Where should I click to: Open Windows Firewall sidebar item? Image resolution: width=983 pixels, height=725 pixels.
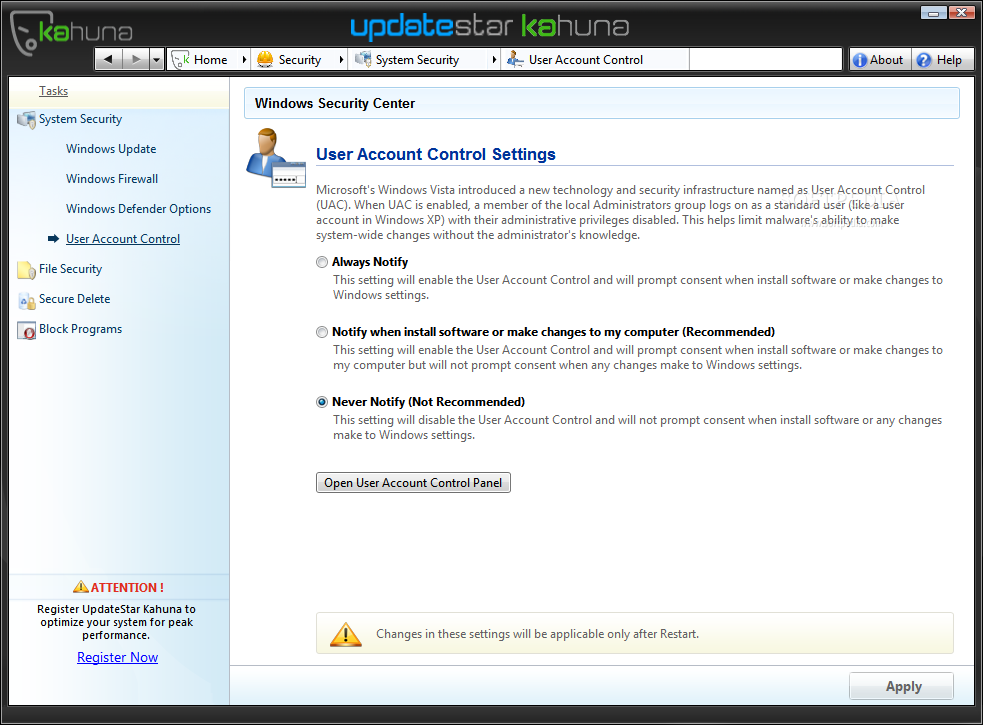coord(112,179)
